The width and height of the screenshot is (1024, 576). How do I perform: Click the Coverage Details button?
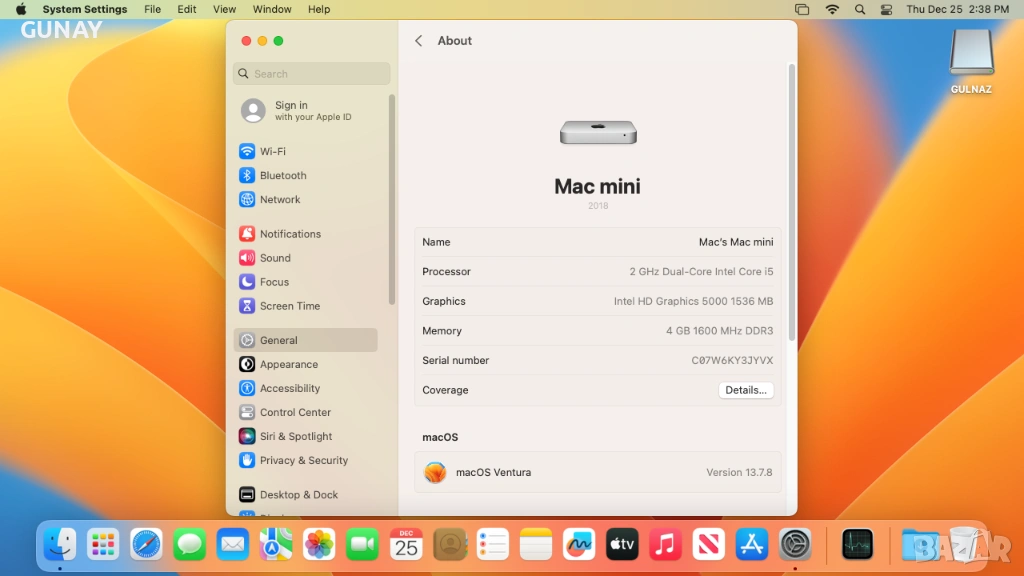point(745,390)
